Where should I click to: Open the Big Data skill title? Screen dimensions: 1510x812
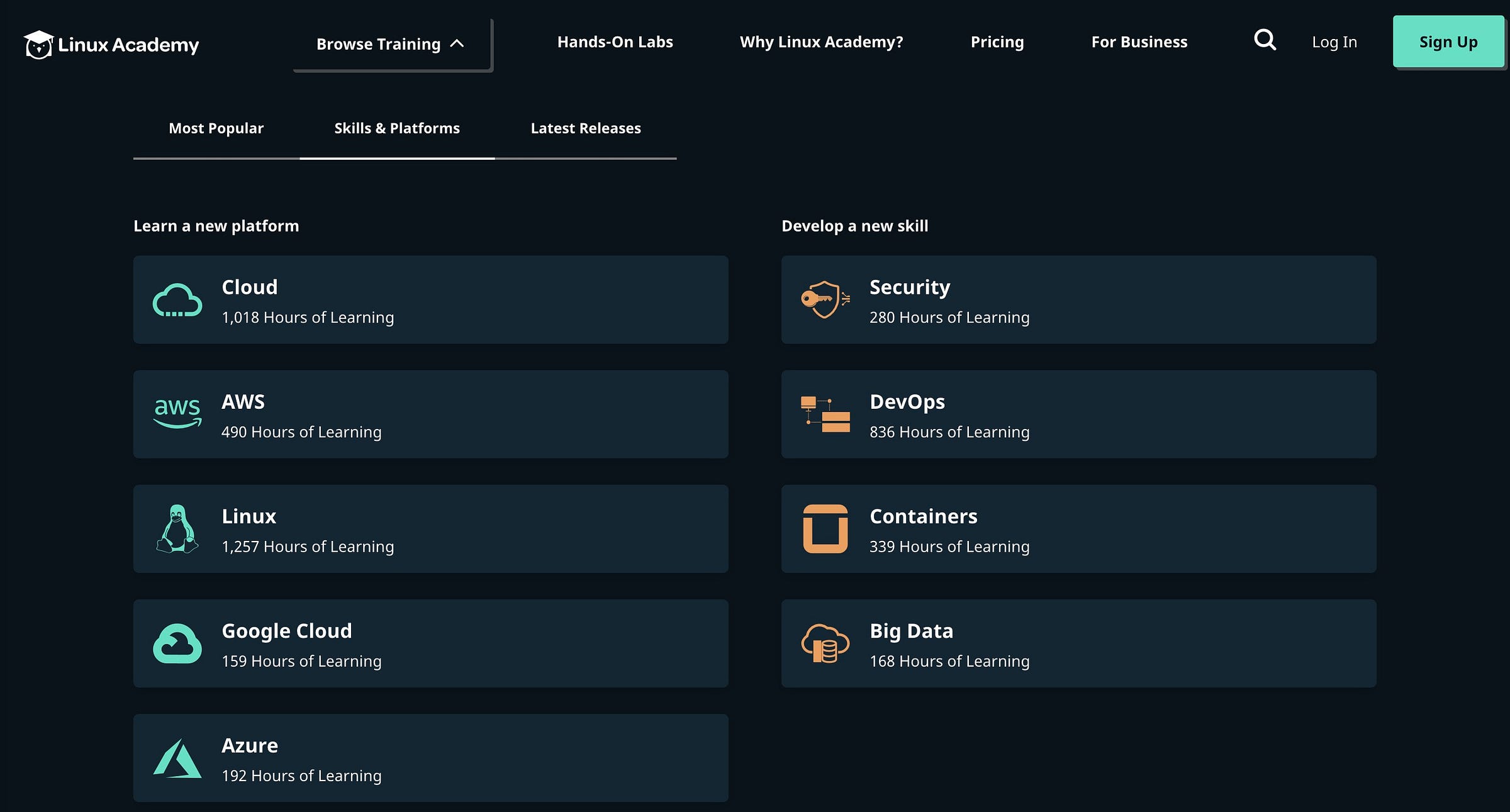point(911,631)
